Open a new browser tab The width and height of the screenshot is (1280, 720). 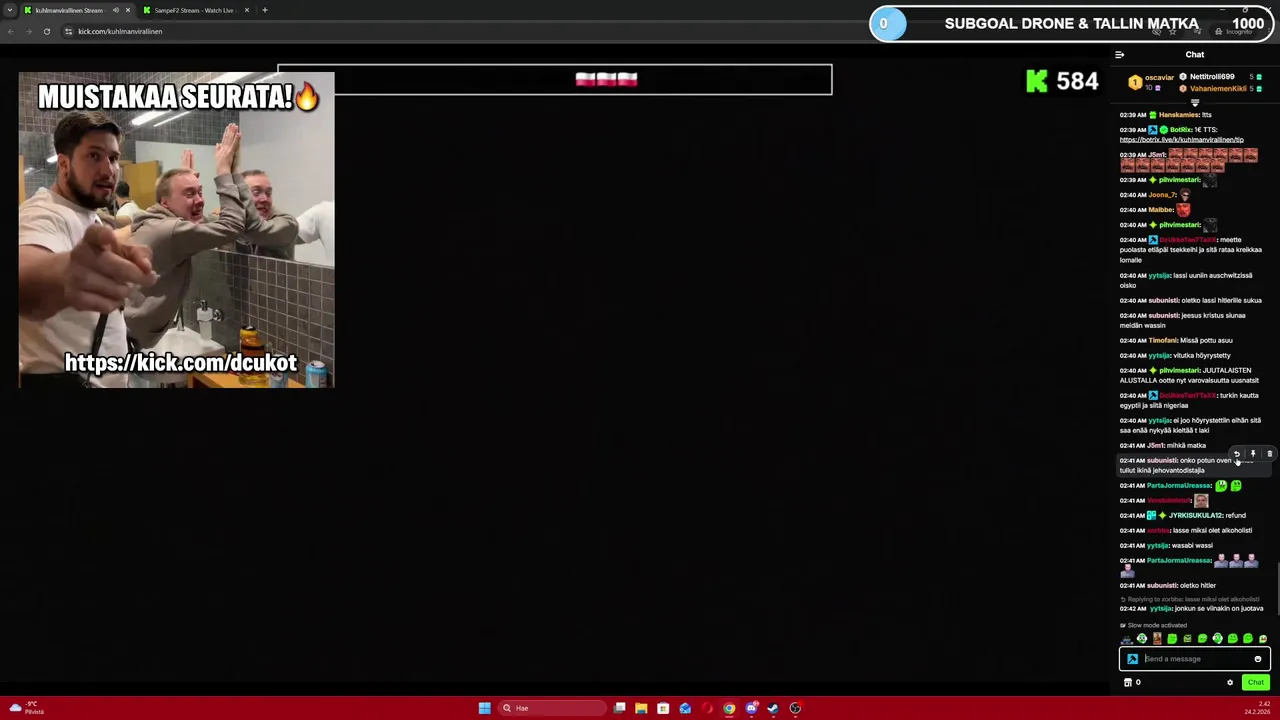(x=264, y=10)
